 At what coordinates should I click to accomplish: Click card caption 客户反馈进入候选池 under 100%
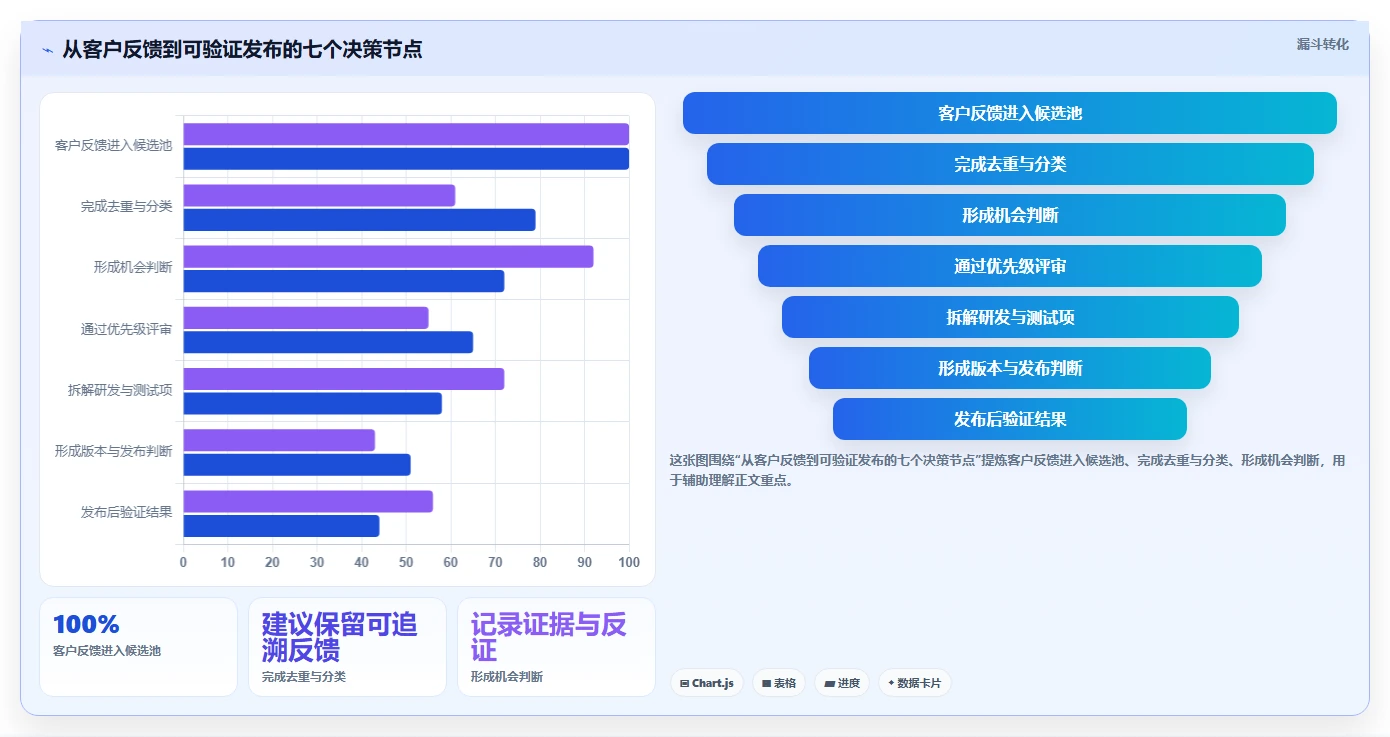click(x=107, y=651)
